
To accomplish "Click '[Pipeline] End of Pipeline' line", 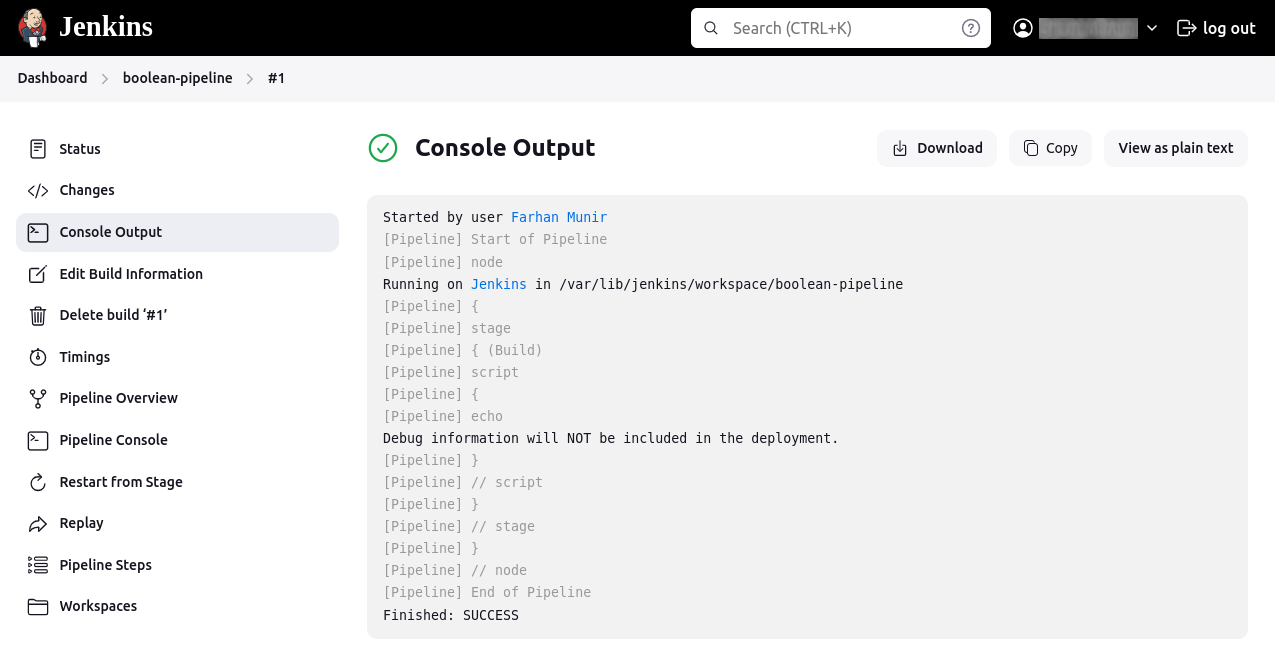I will [x=487, y=592].
